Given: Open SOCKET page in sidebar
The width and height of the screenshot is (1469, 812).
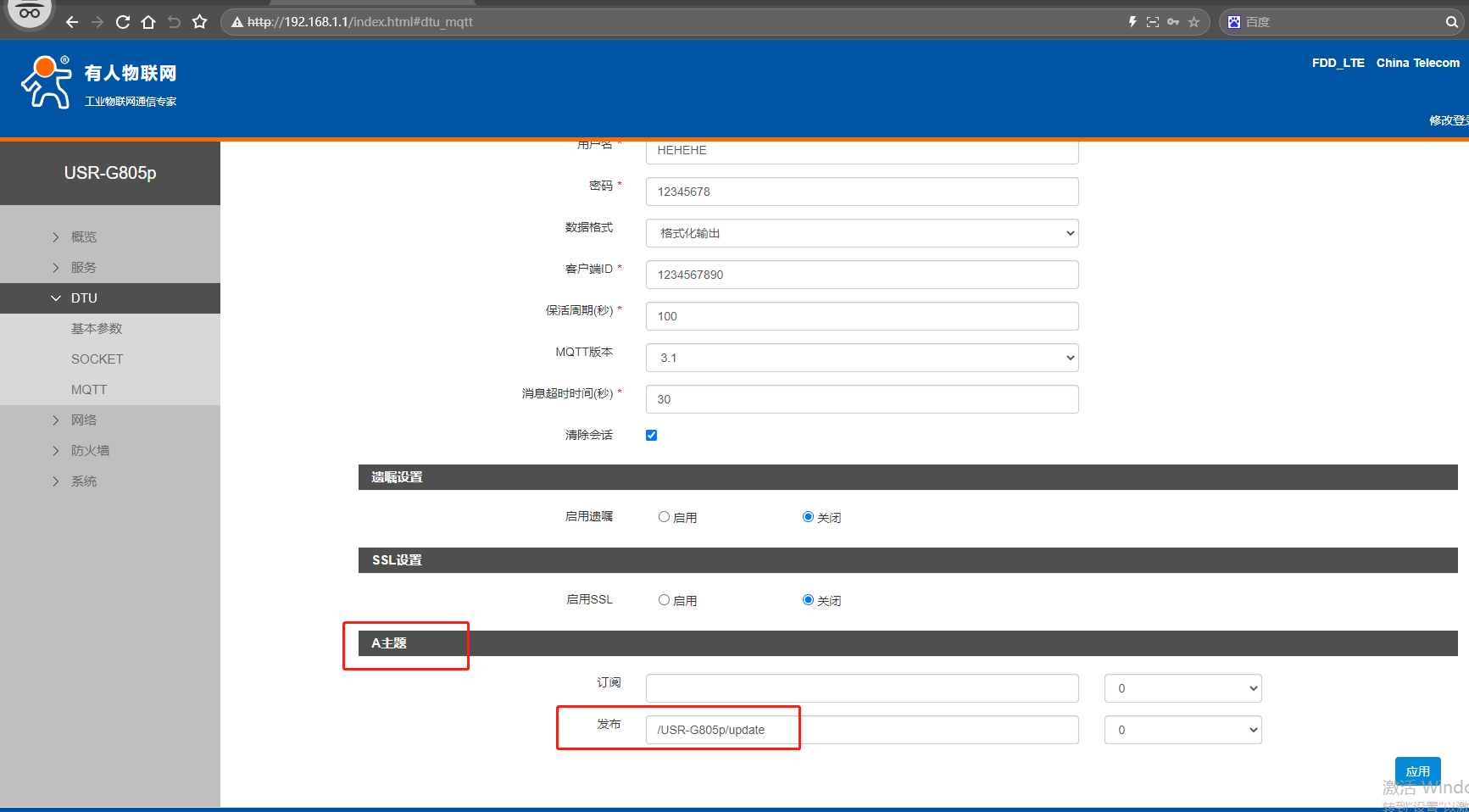Looking at the screenshot, I should tap(97, 359).
